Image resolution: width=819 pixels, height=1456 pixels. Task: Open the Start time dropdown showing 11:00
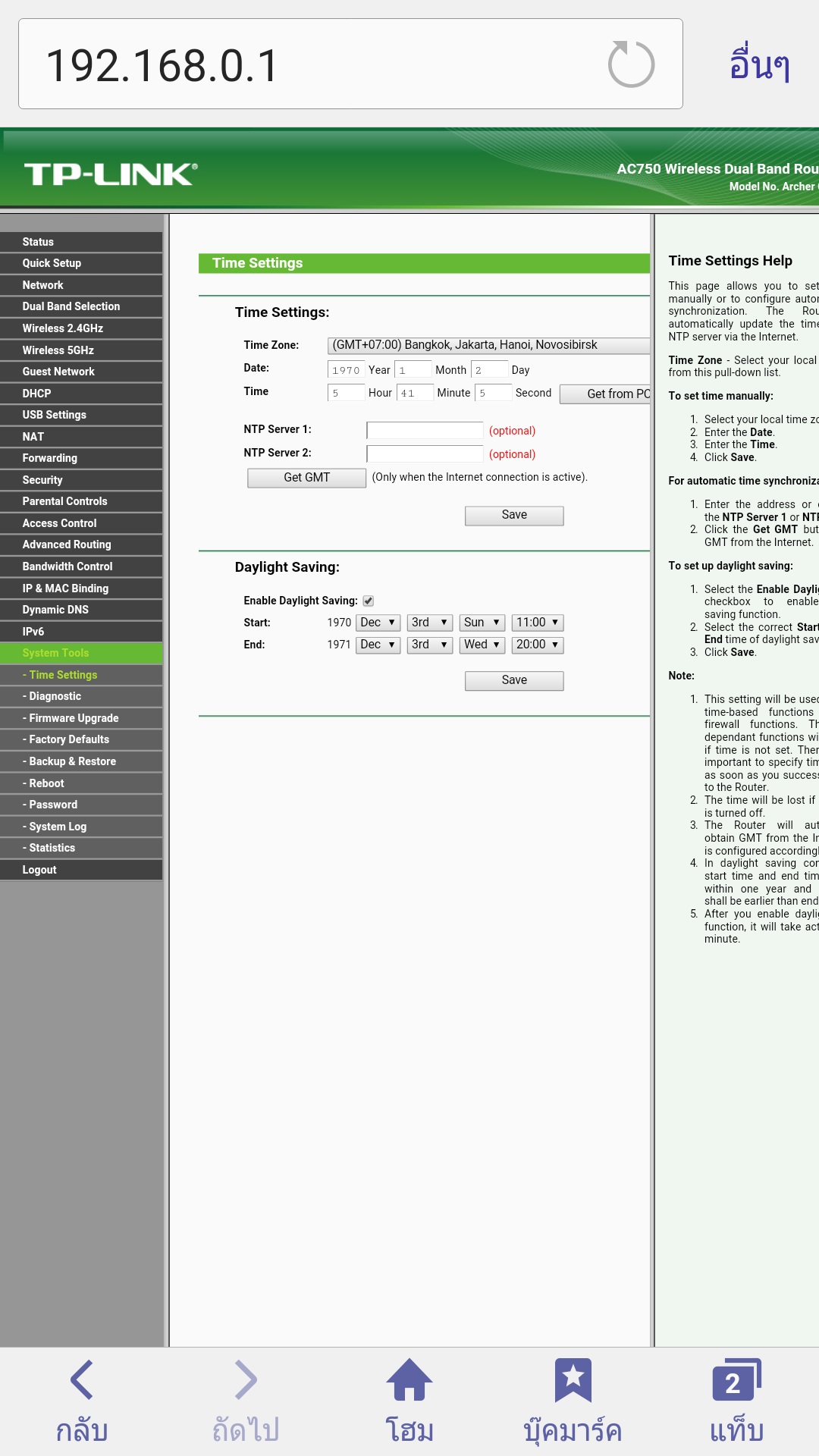(538, 623)
